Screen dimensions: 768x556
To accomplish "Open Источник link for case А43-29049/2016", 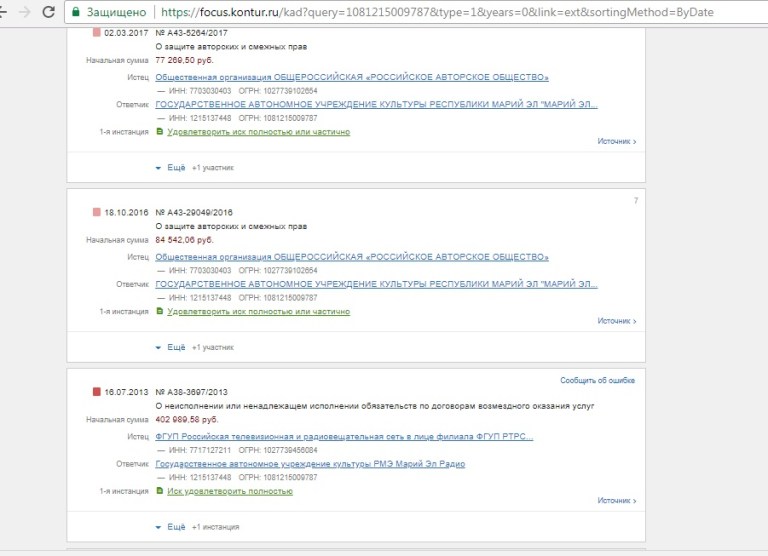I will (617, 321).
